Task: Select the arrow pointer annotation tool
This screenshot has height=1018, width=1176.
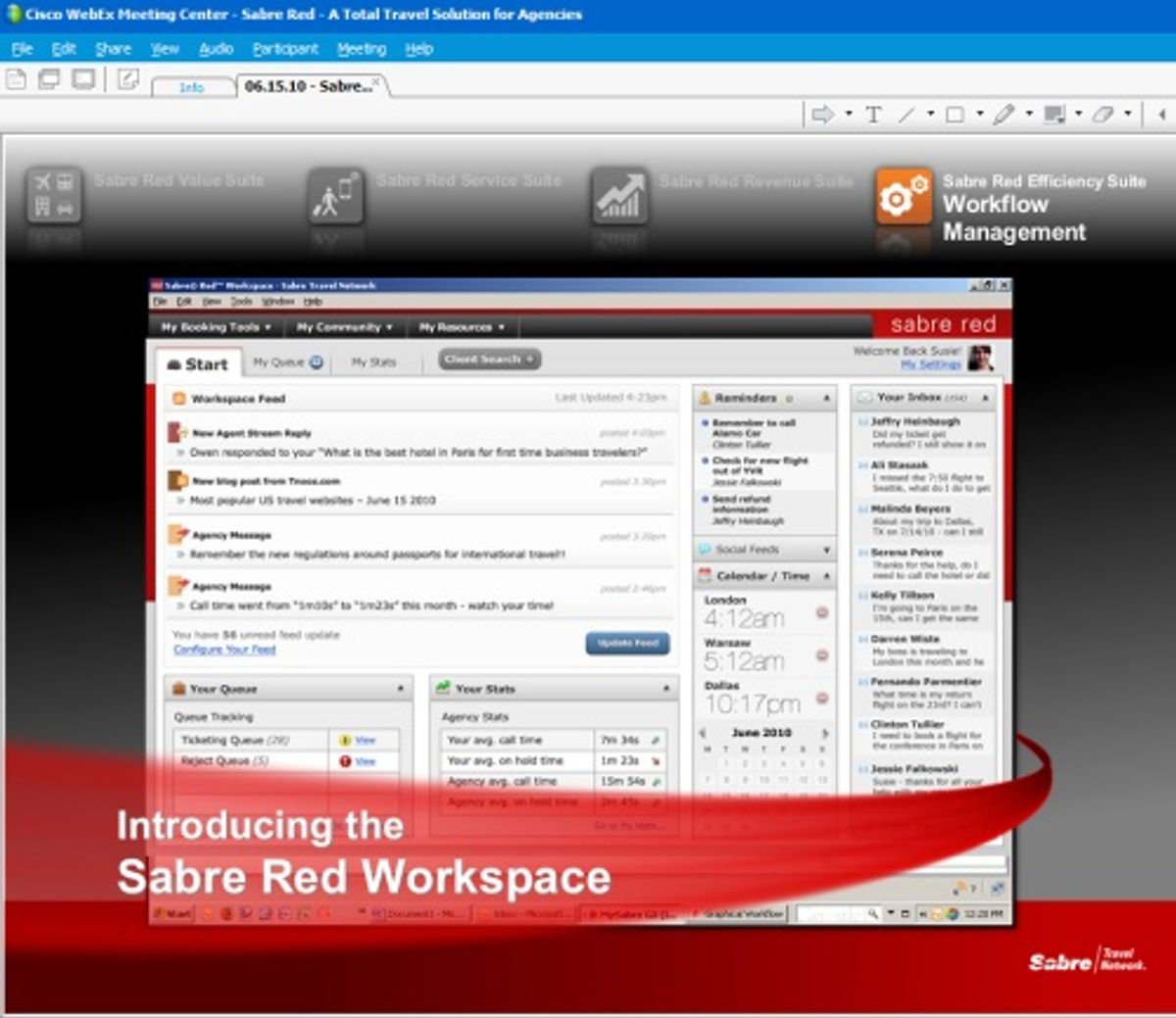Action: tap(823, 115)
